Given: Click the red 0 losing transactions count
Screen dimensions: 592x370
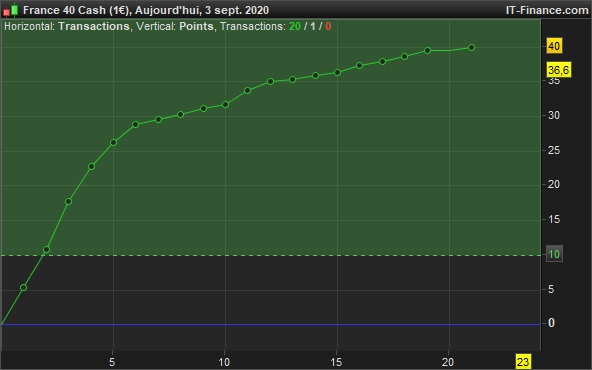Looking at the screenshot, I should click(x=328, y=26).
